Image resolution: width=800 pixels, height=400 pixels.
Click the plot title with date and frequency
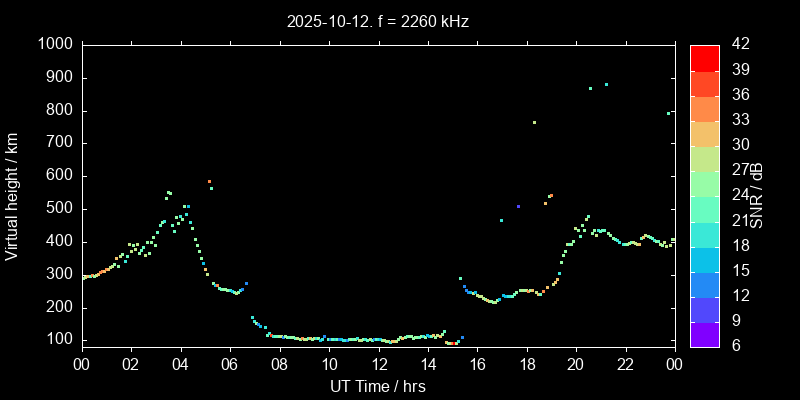tap(377, 20)
